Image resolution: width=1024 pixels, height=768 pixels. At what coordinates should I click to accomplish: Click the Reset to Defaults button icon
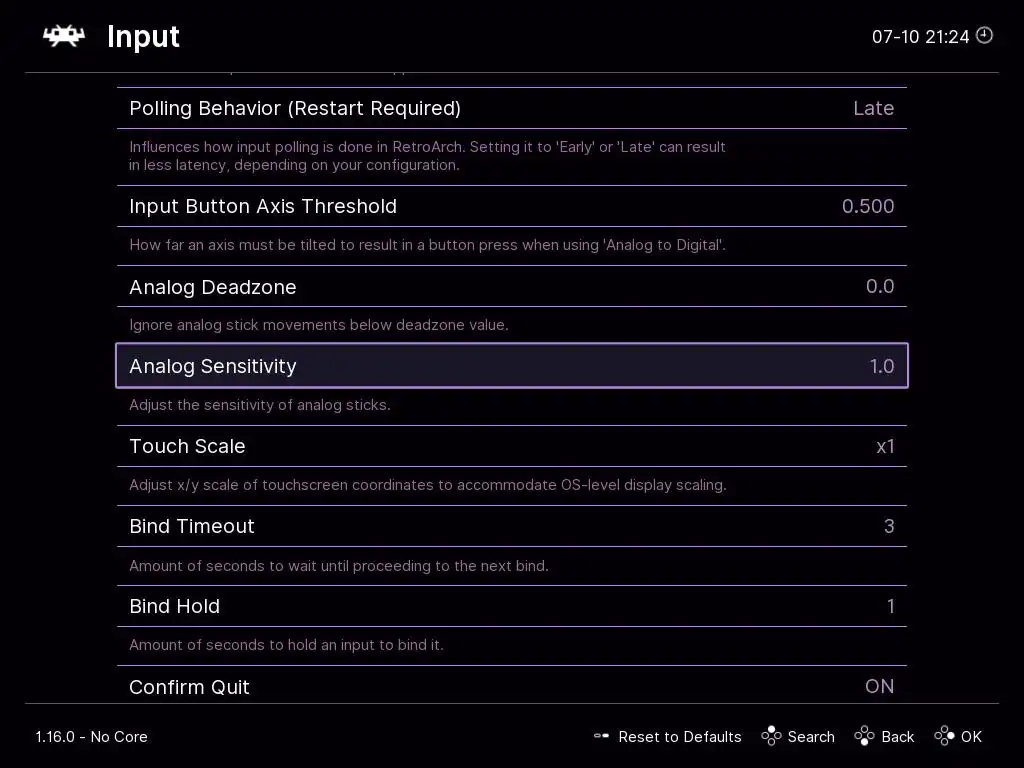pos(601,736)
